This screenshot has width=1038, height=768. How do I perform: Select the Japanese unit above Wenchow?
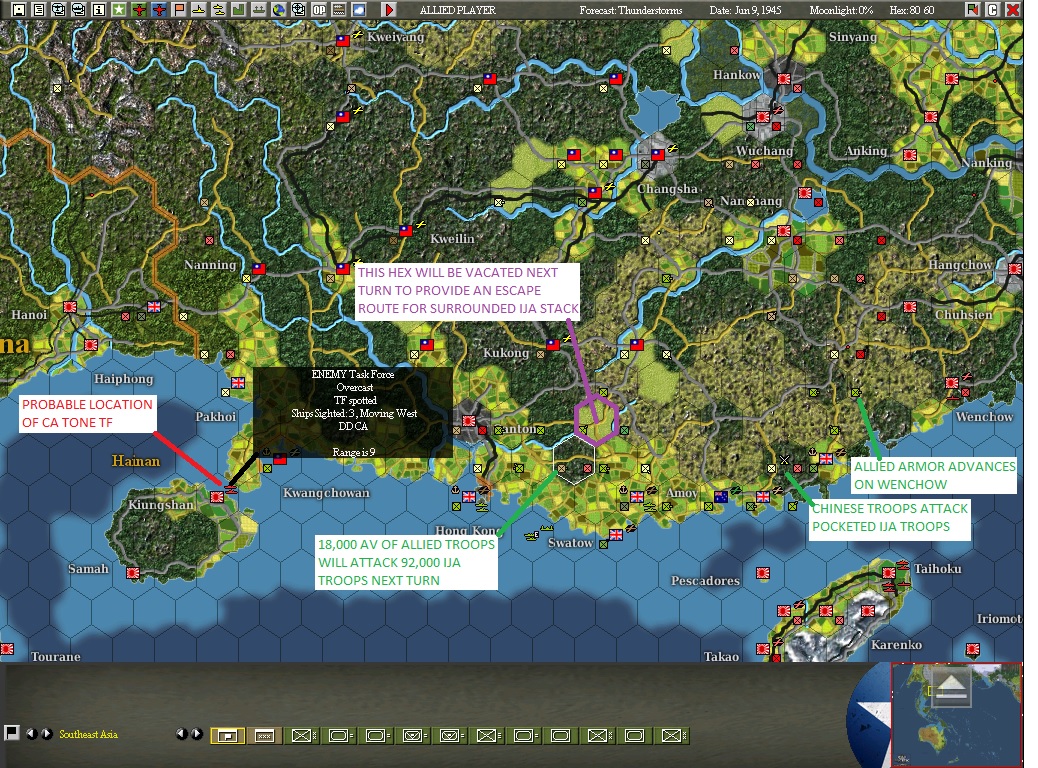[x=951, y=383]
